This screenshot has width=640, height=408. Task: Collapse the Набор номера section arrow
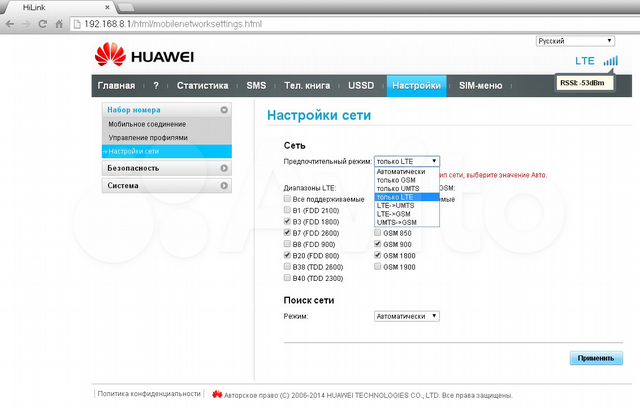pos(224,109)
